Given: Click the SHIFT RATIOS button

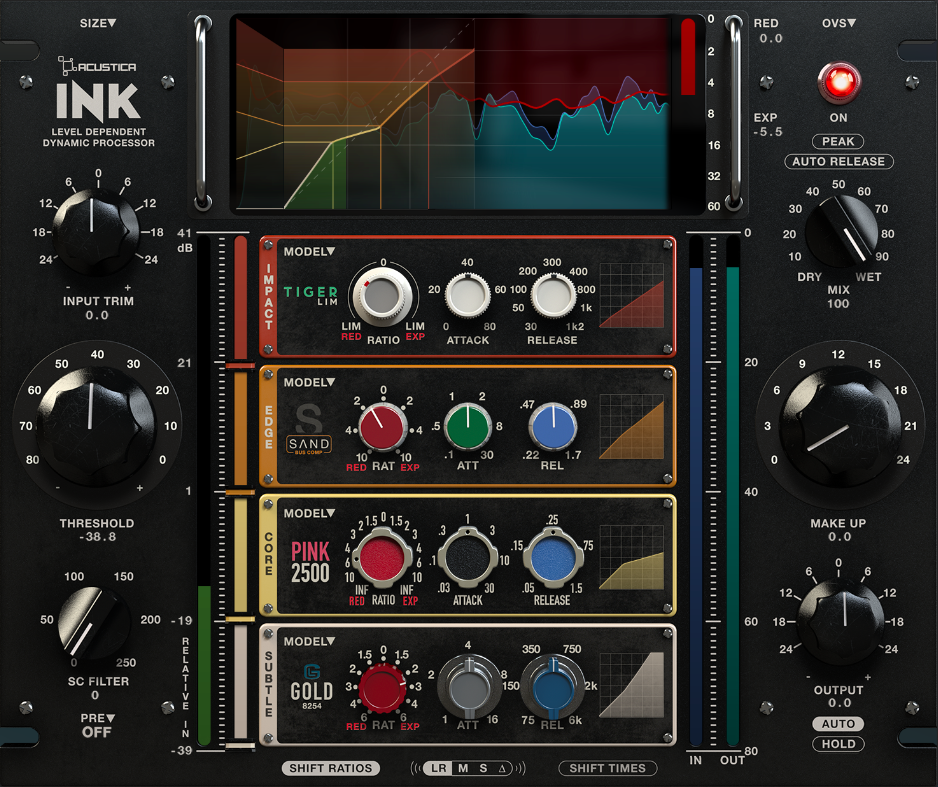Looking at the screenshot, I should [x=331, y=768].
